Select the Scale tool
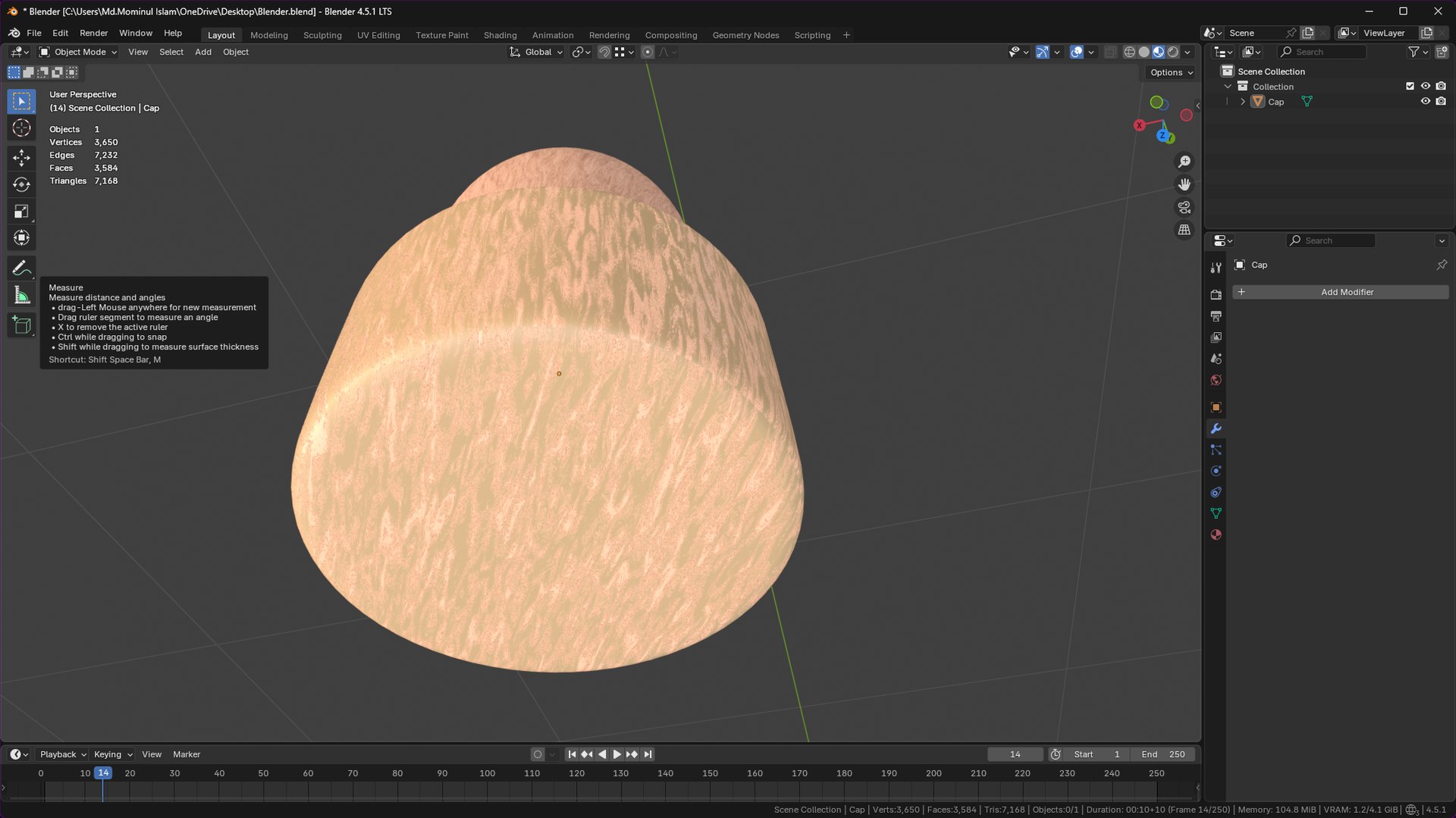Screen dimensions: 1456x818 coord(21,212)
